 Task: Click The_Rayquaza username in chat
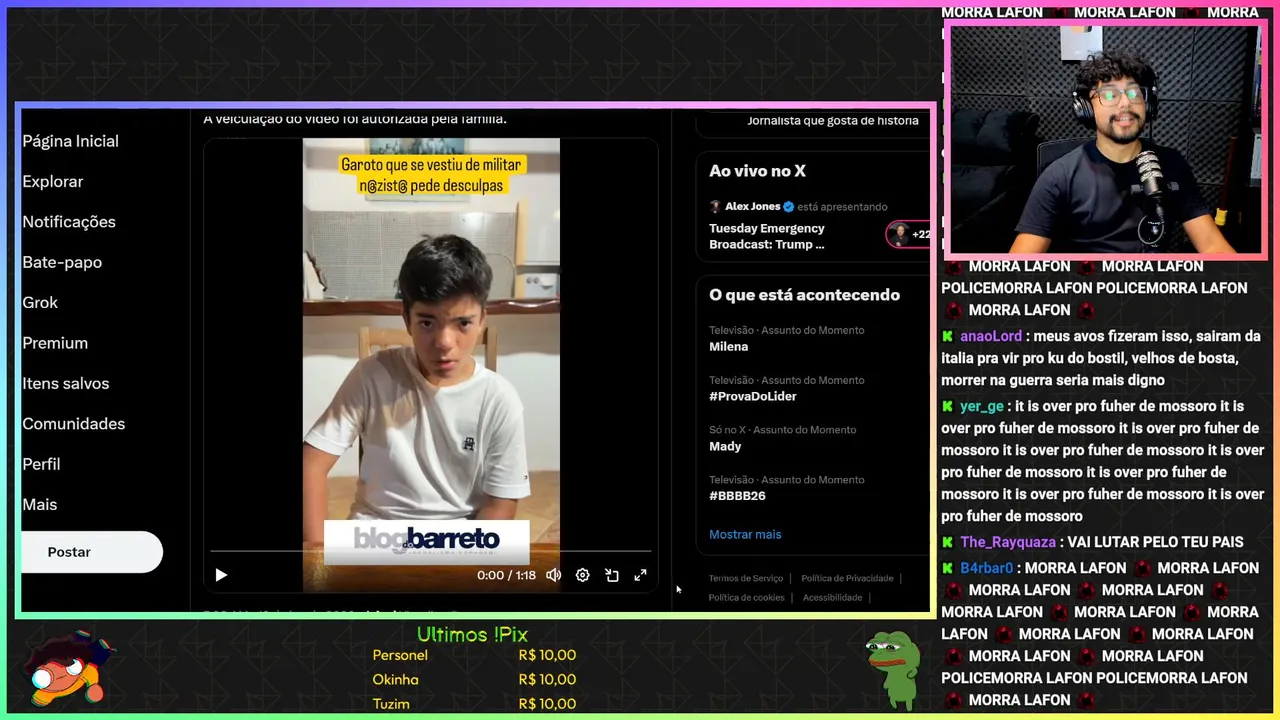(1008, 542)
